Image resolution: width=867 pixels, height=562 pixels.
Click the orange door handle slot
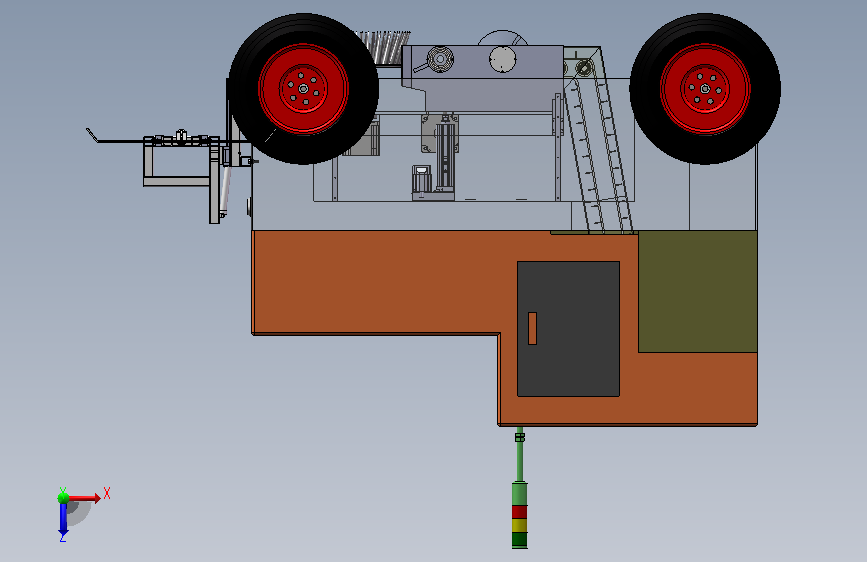coord(532,329)
